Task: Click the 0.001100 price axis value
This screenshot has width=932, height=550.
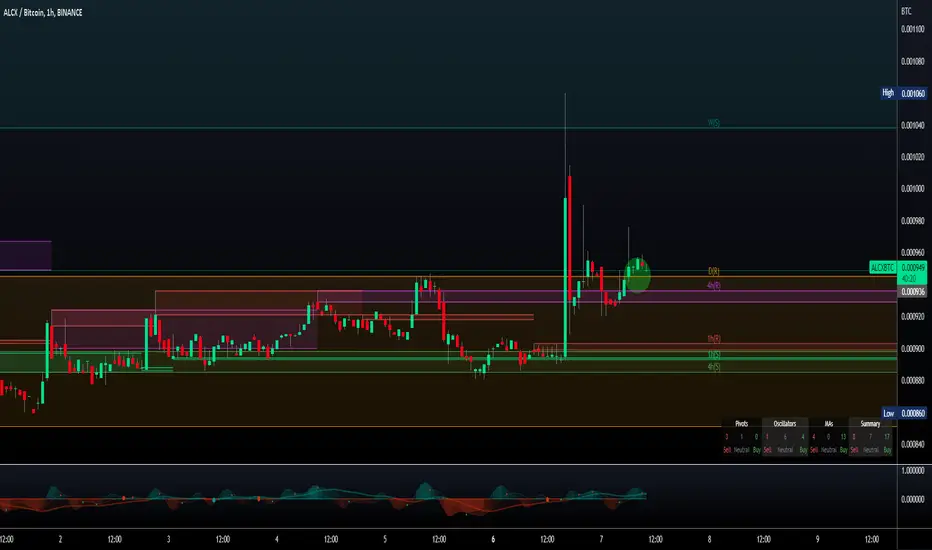Action: (912, 29)
